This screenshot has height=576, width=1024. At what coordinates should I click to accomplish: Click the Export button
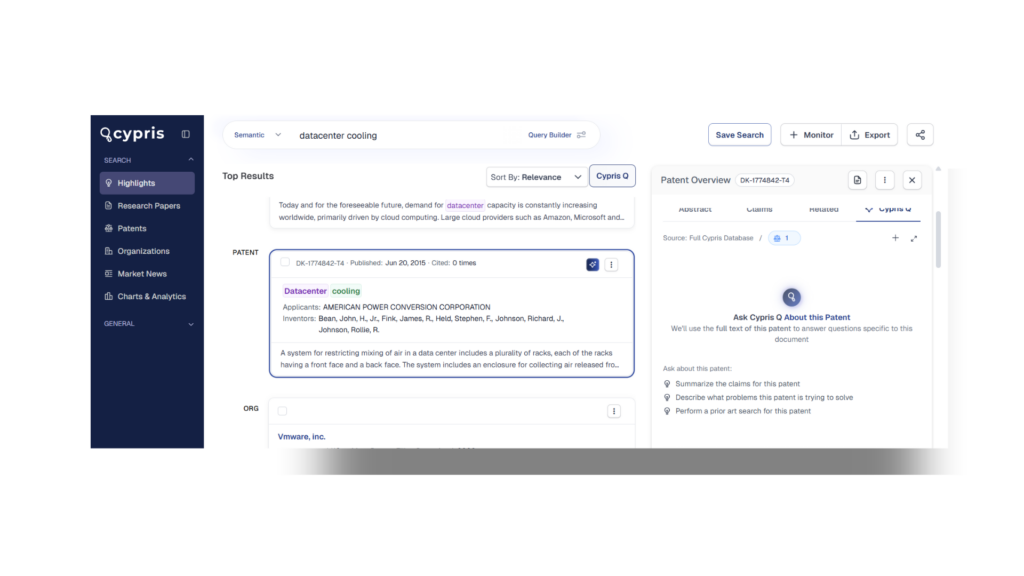click(869, 135)
